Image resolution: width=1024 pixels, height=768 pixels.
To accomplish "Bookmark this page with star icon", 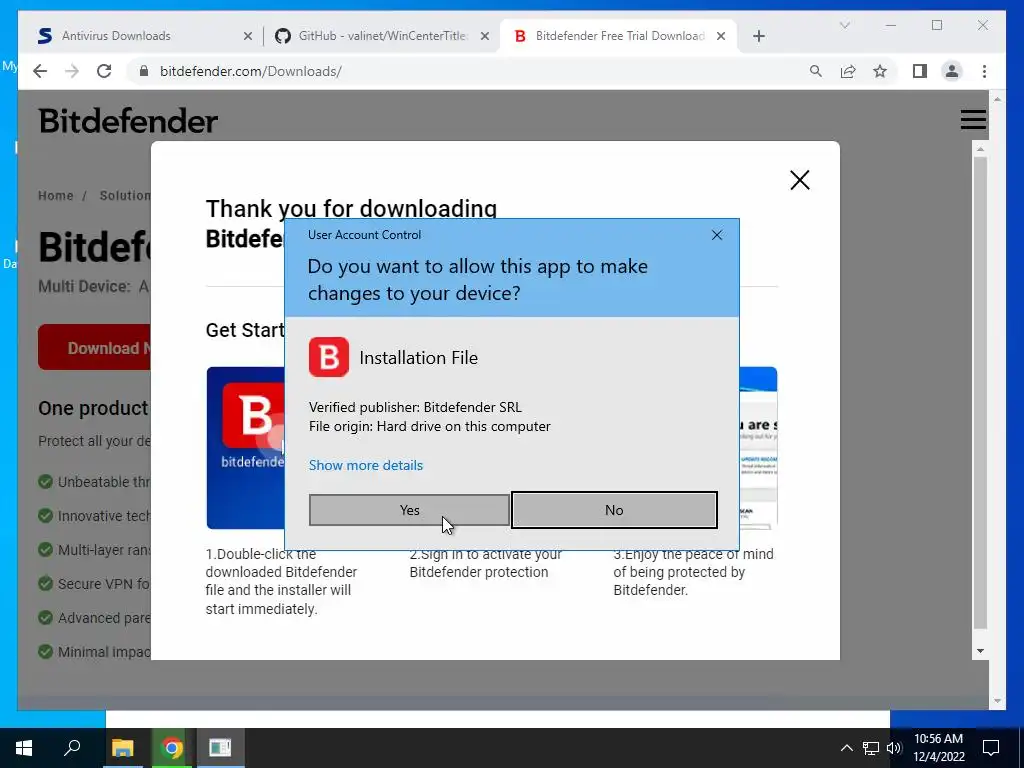I will (x=880, y=71).
